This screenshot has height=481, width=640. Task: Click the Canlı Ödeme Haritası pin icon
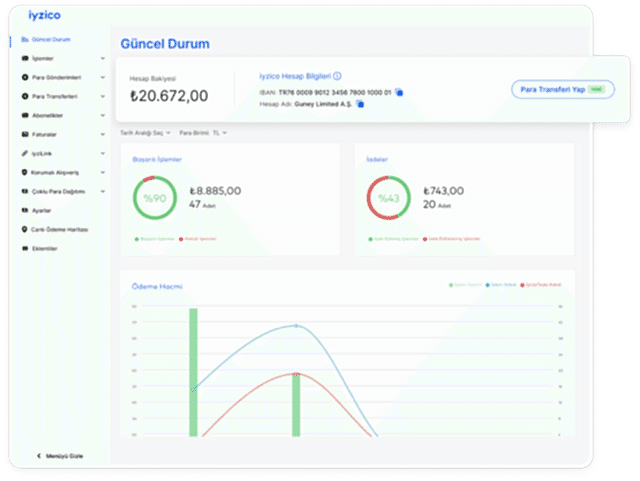coord(24,229)
